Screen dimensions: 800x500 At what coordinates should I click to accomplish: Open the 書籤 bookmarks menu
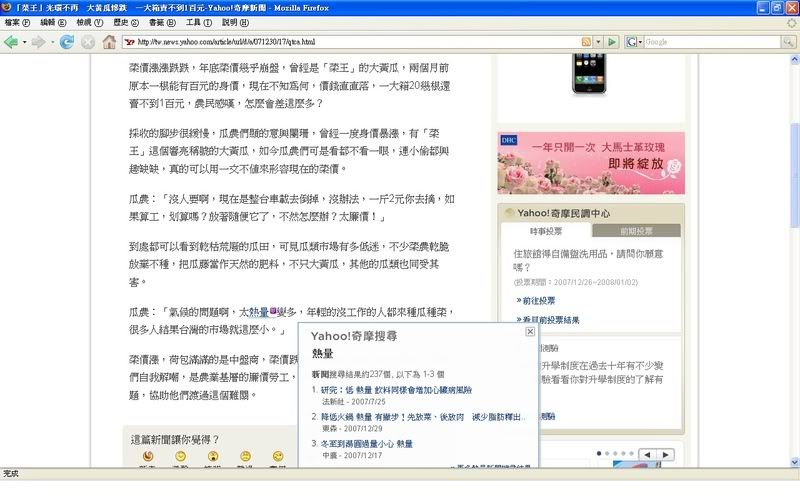click(157, 22)
